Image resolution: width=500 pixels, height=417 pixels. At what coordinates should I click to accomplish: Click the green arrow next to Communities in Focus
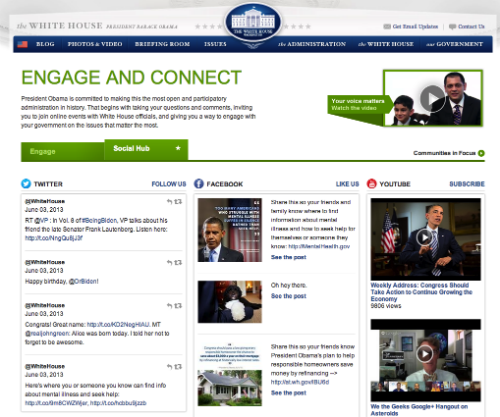[481, 153]
